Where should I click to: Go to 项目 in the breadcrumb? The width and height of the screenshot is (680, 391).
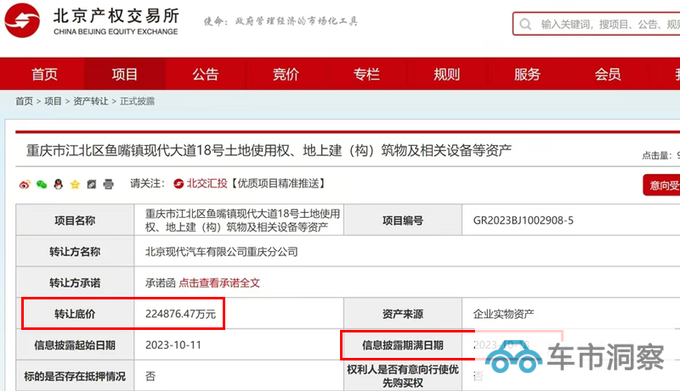click(x=53, y=101)
